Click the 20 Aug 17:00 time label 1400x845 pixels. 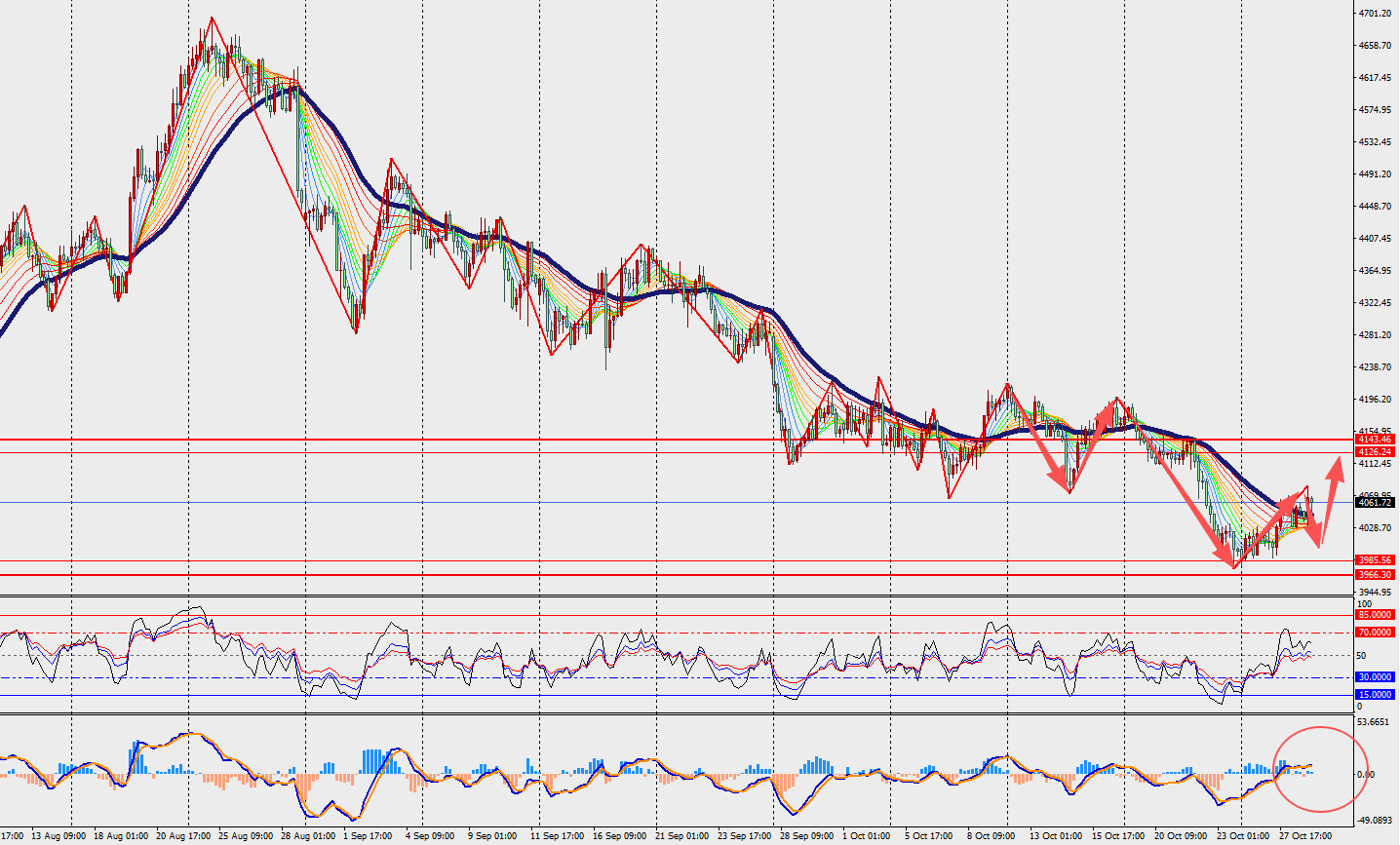coord(184,836)
